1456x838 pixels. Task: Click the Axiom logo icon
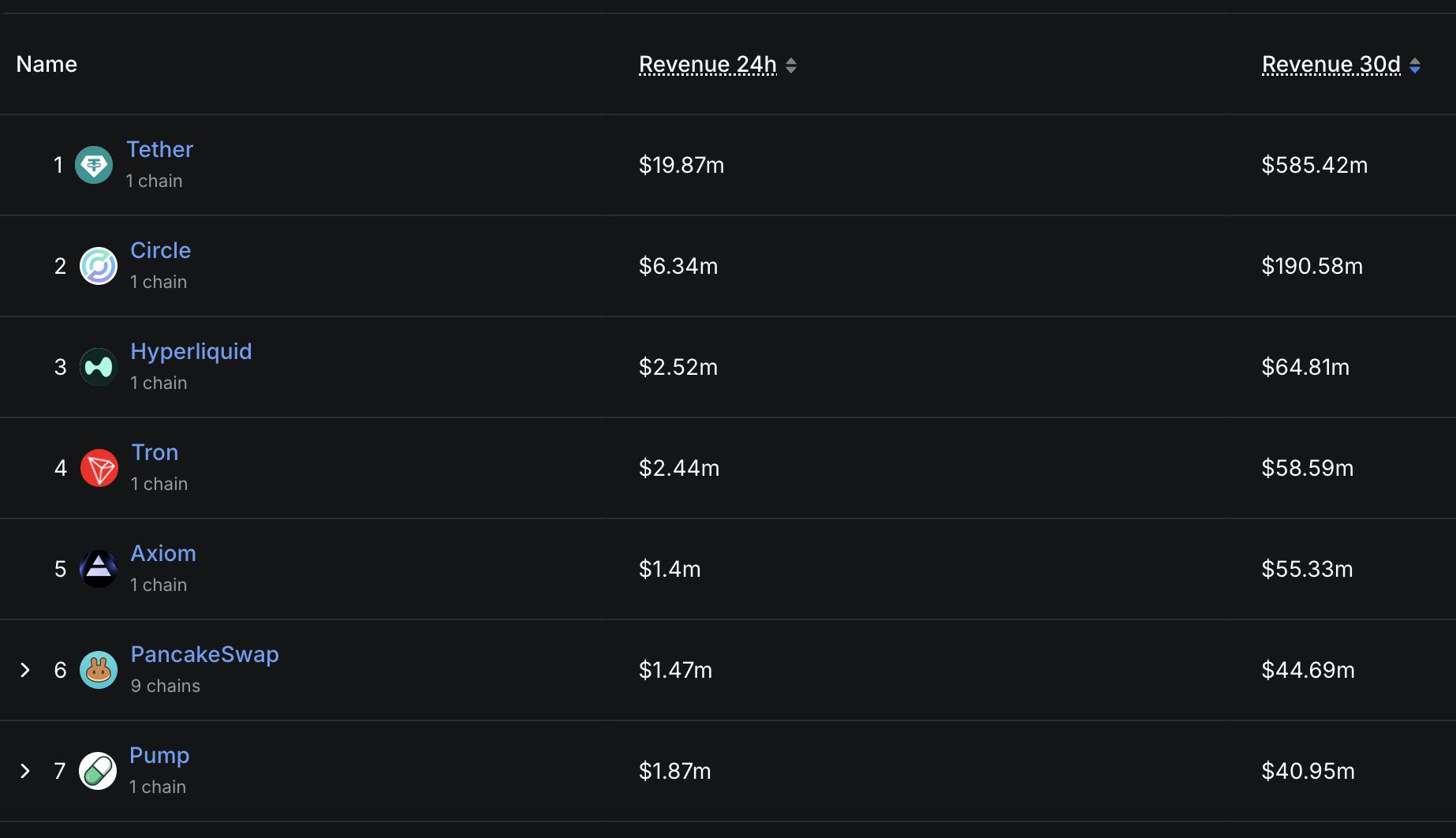98,568
